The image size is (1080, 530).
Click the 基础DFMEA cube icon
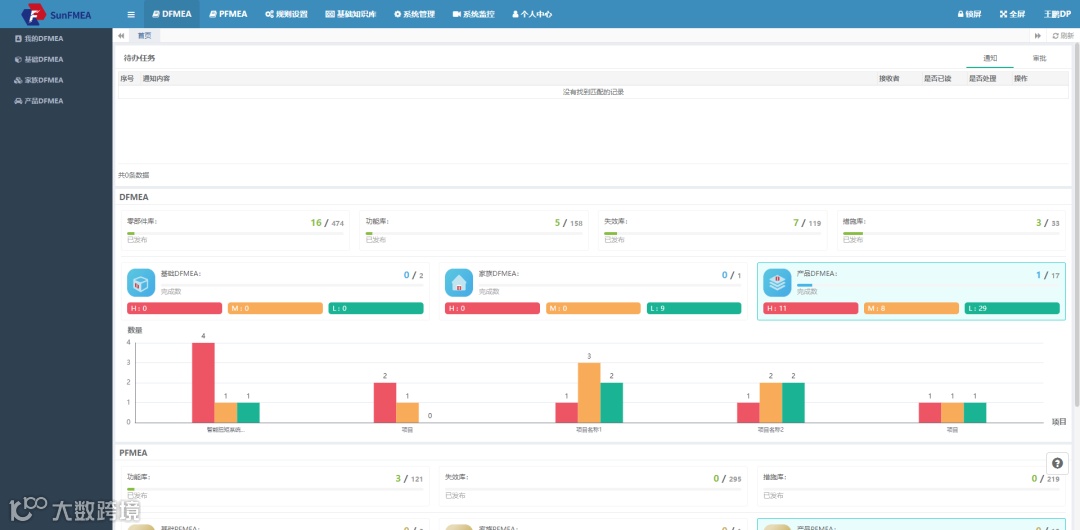[141, 283]
